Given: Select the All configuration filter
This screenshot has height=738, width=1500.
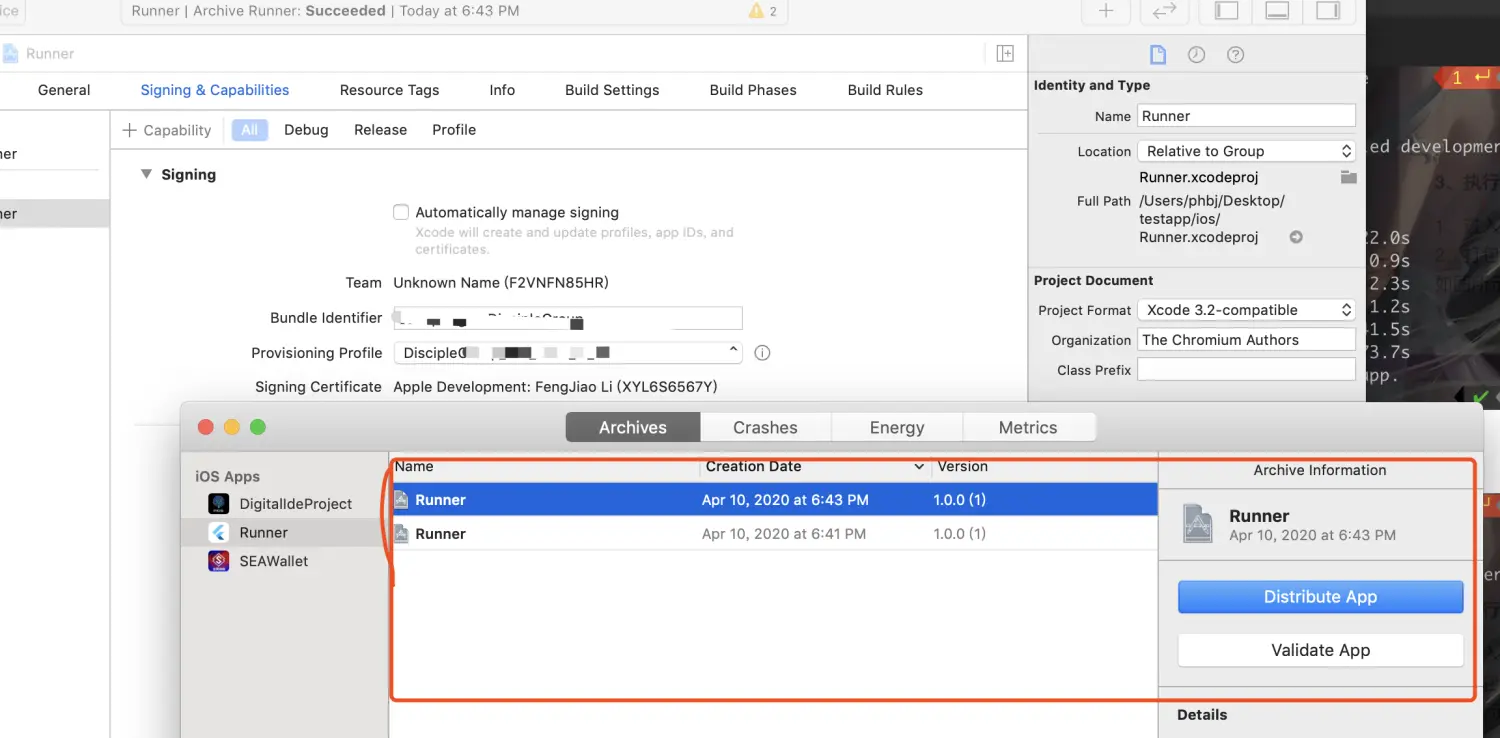Looking at the screenshot, I should (x=249, y=130).
